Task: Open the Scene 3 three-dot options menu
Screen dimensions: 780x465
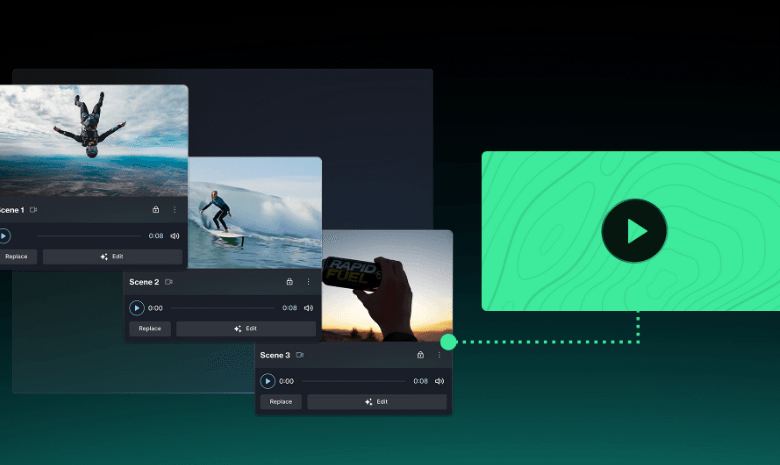Action: pyautogui.click(x=439, y=355)
